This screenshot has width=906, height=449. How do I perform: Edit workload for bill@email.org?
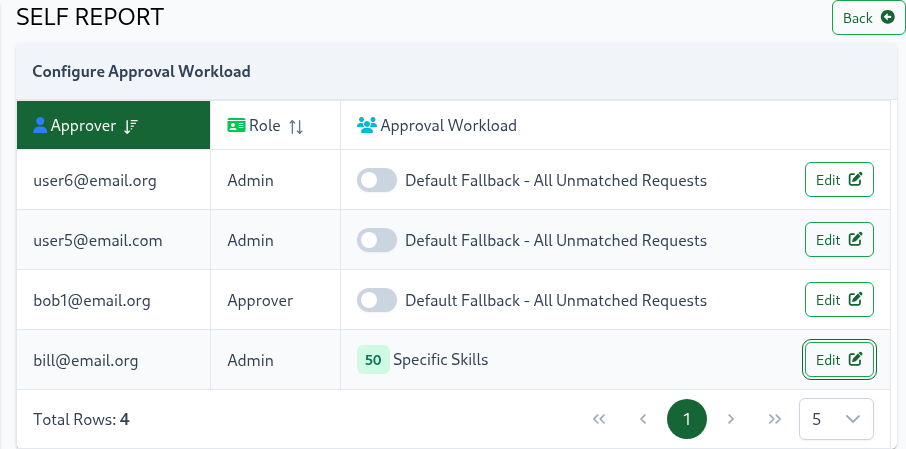[x=839, y=360]
